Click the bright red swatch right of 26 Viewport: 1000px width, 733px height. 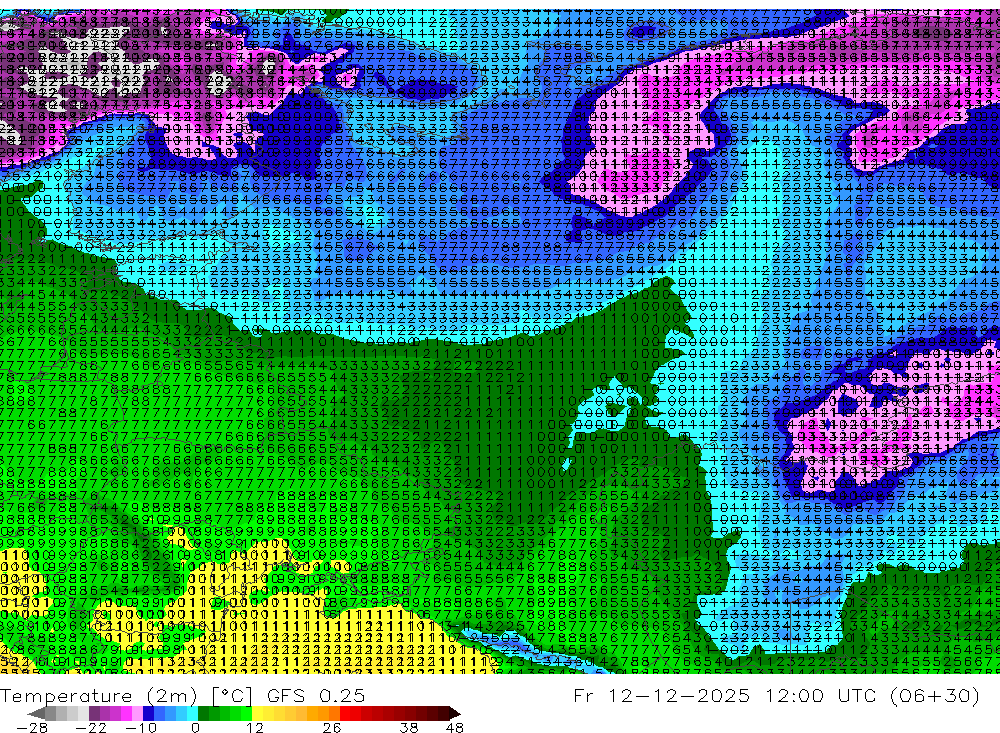(x=345, y=713)
